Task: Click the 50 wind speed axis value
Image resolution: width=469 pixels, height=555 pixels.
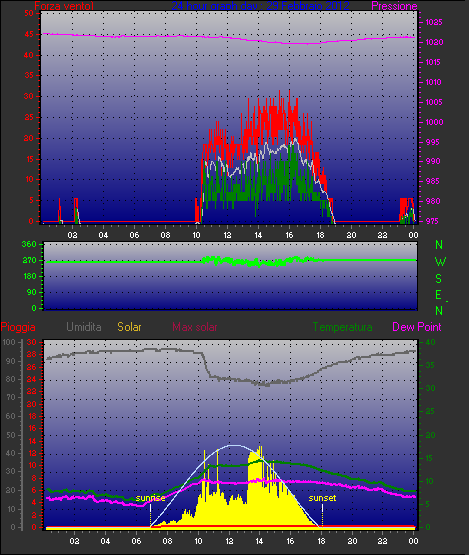Action: click(29, 13)
